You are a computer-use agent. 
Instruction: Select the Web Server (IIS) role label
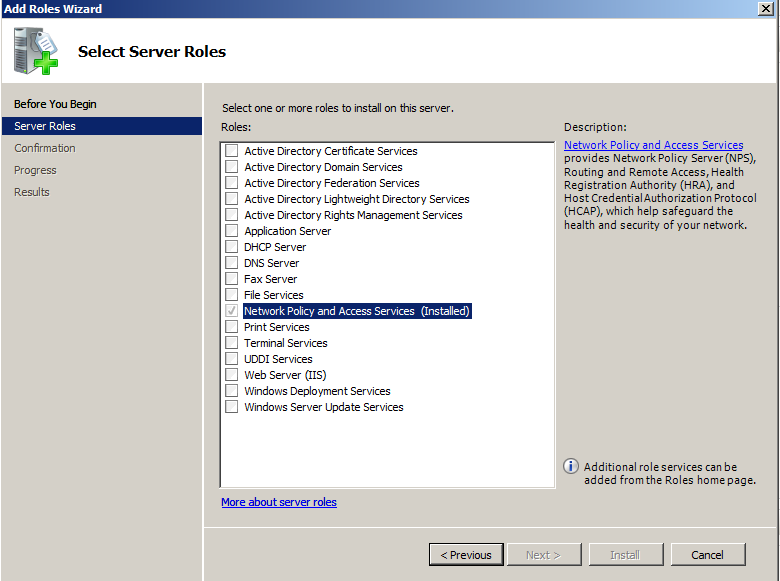(285, 375)
